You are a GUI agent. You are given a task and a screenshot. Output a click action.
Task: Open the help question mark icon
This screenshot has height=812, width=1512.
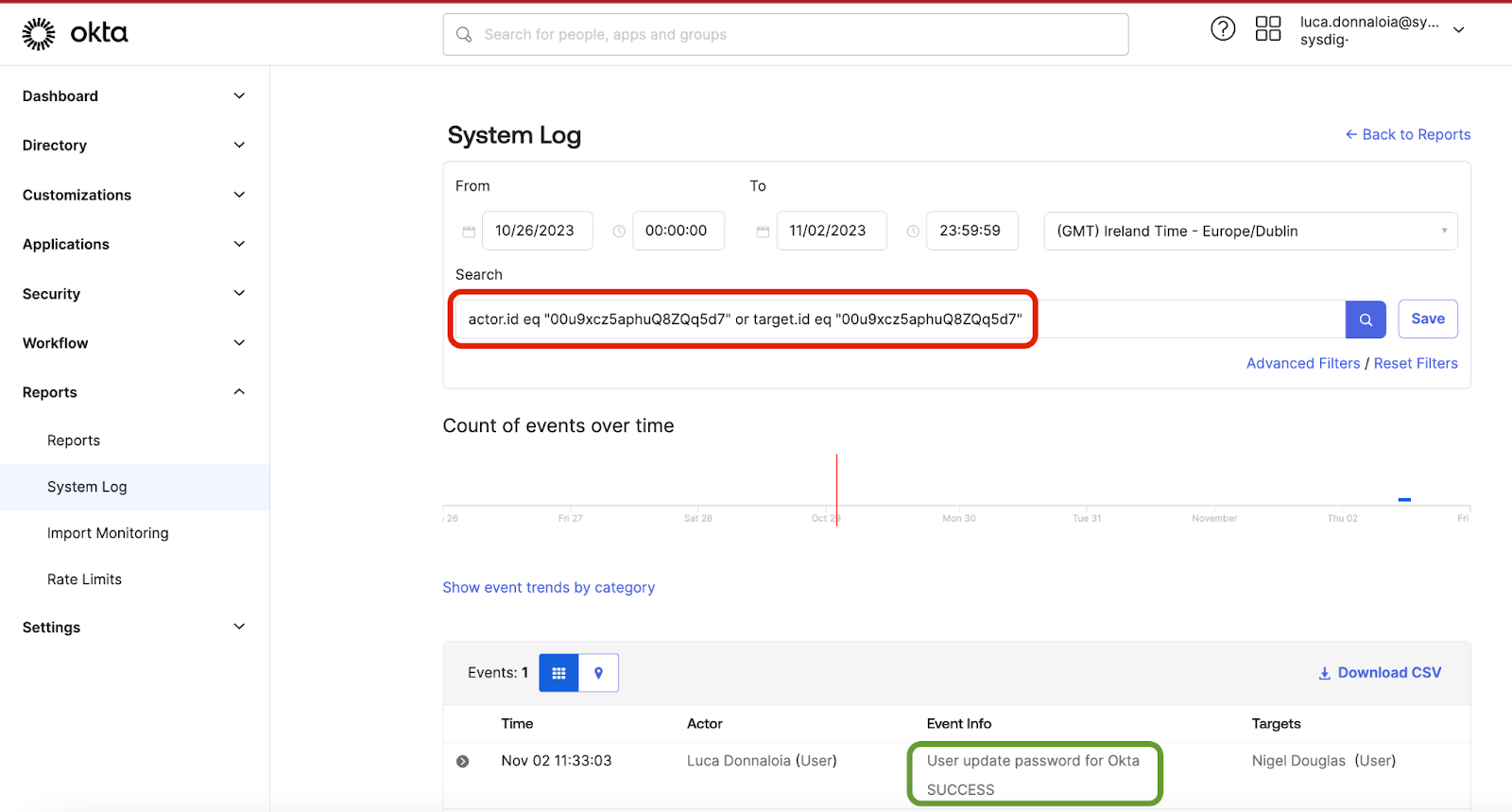coord(1223,29)
